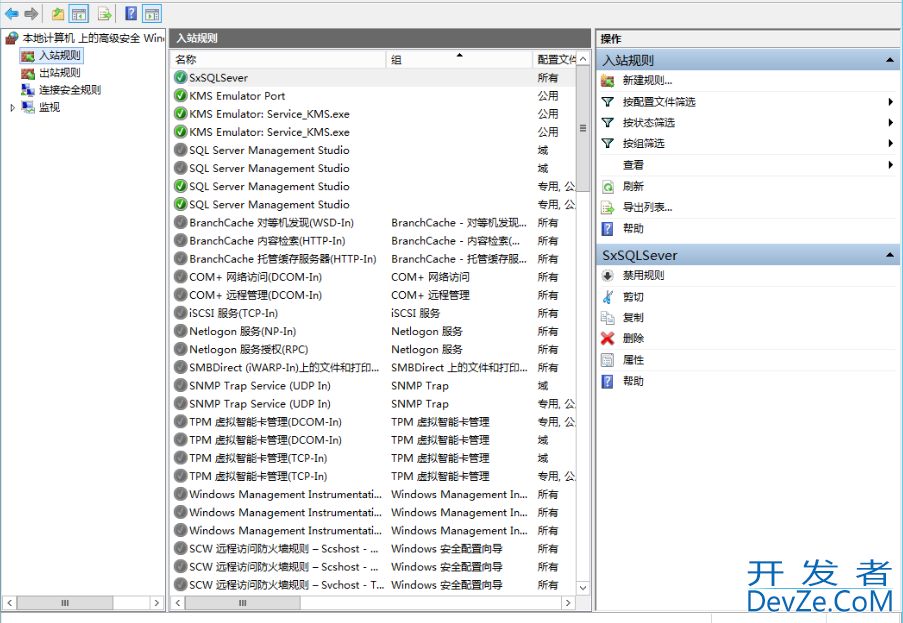
Task: Toggle the console tree pane toolbar icon
Action: pyautogui.click(x=79, y=13)
